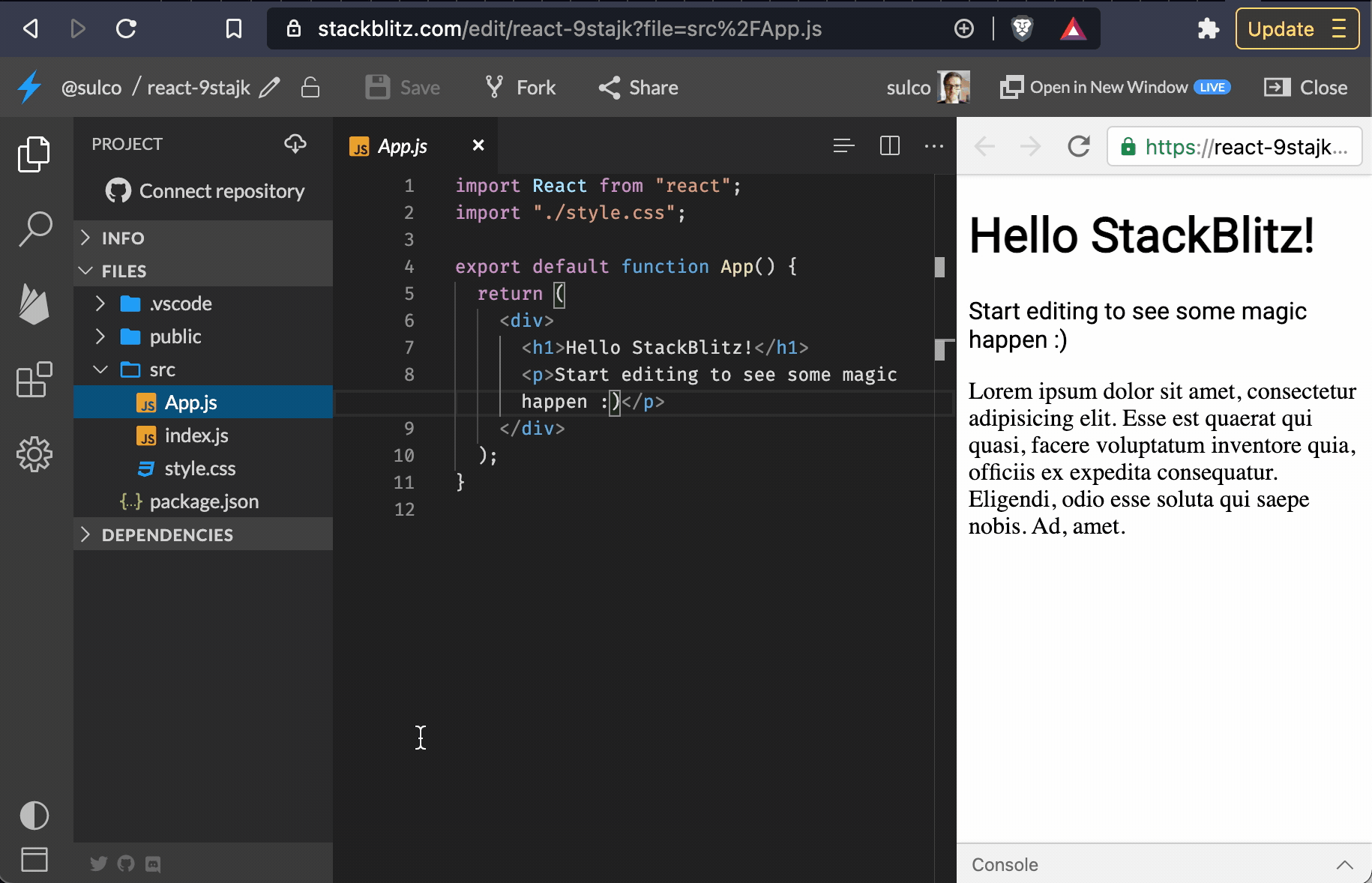The image size is (1372, 883).
Task: Click the StackBlitz lightning logo
Action: (29, 87)
